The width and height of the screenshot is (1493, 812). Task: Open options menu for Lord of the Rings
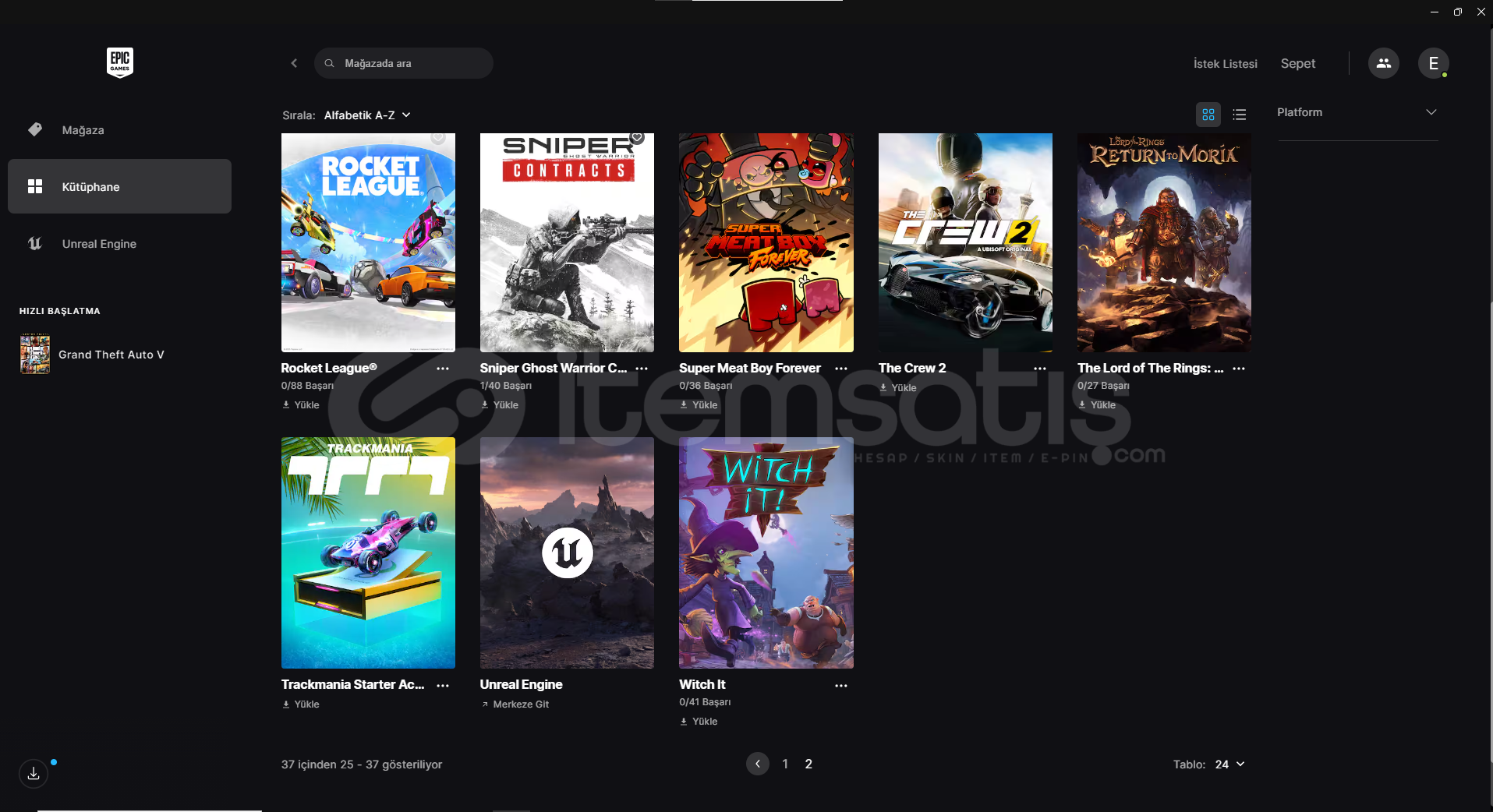(x=1239, y=369)
